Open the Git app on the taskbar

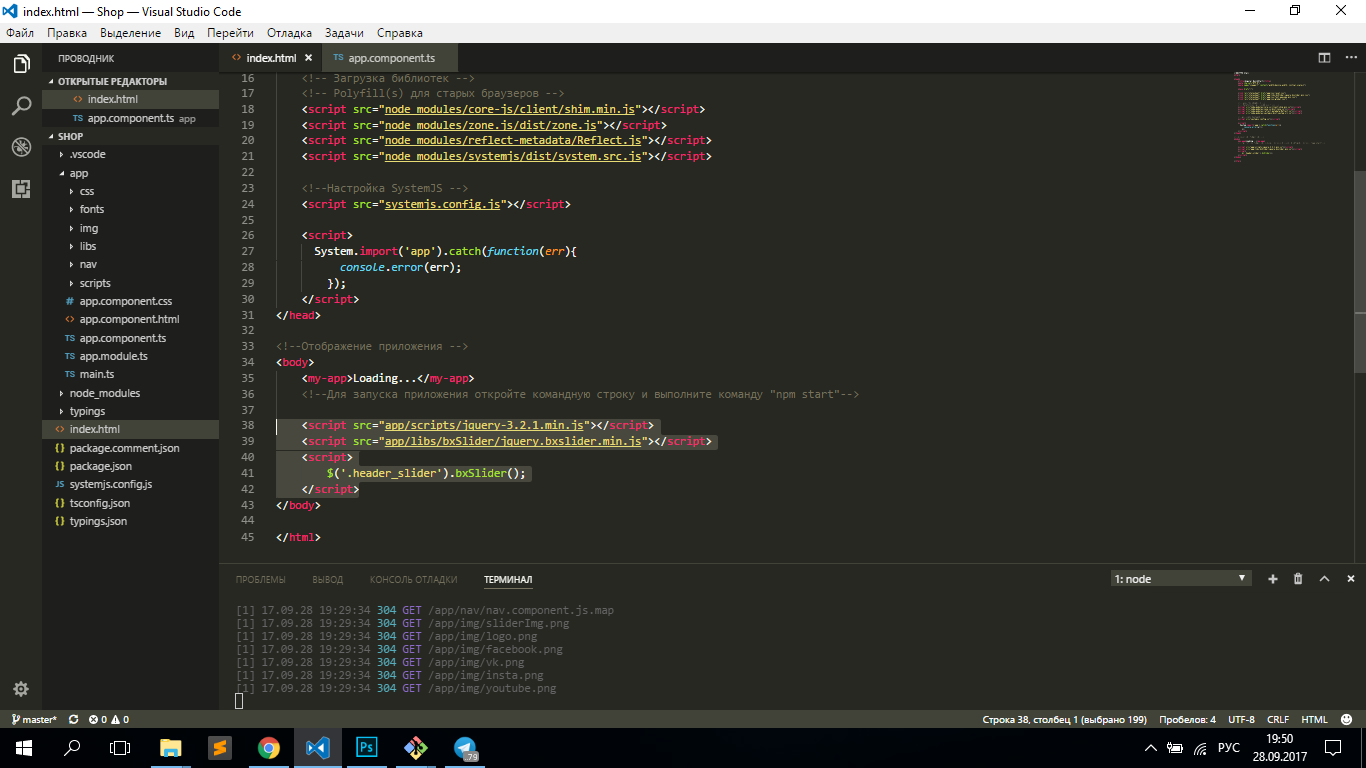[x=416, y=747]
